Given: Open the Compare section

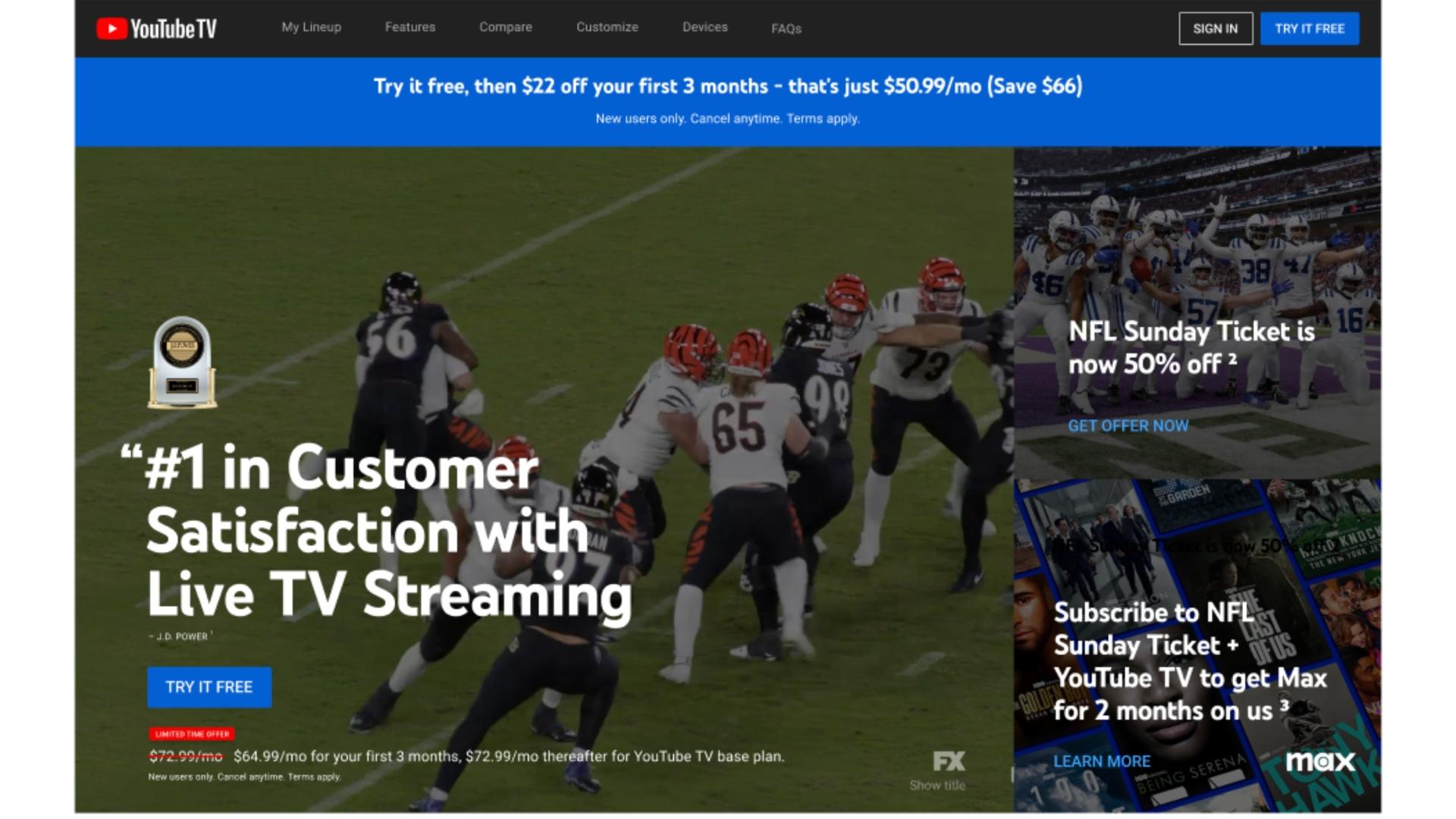Looking at the screenshot, I should [506, 27].
